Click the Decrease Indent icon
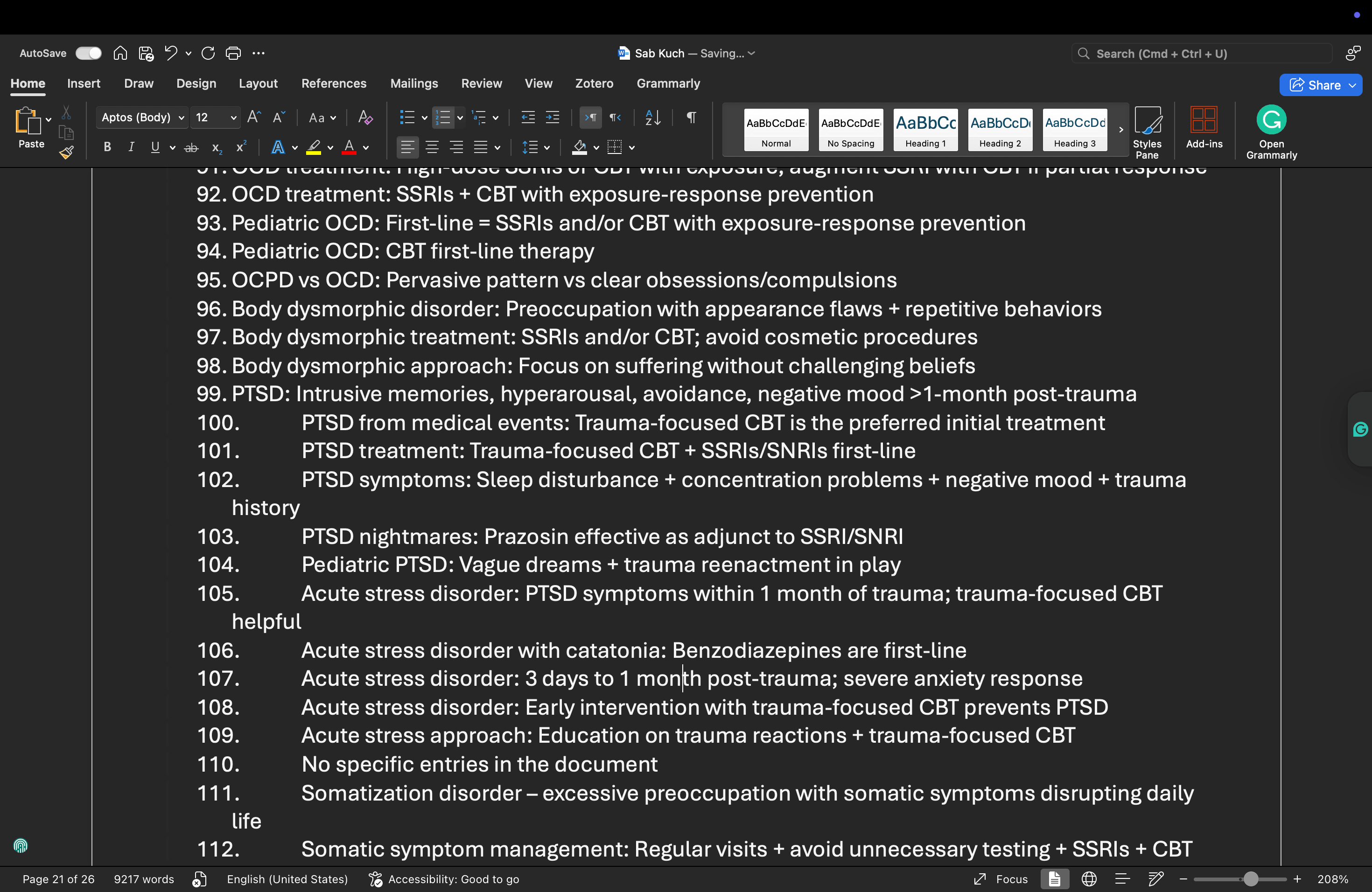This screenshot has height=892, width=1372. point(528,118)
